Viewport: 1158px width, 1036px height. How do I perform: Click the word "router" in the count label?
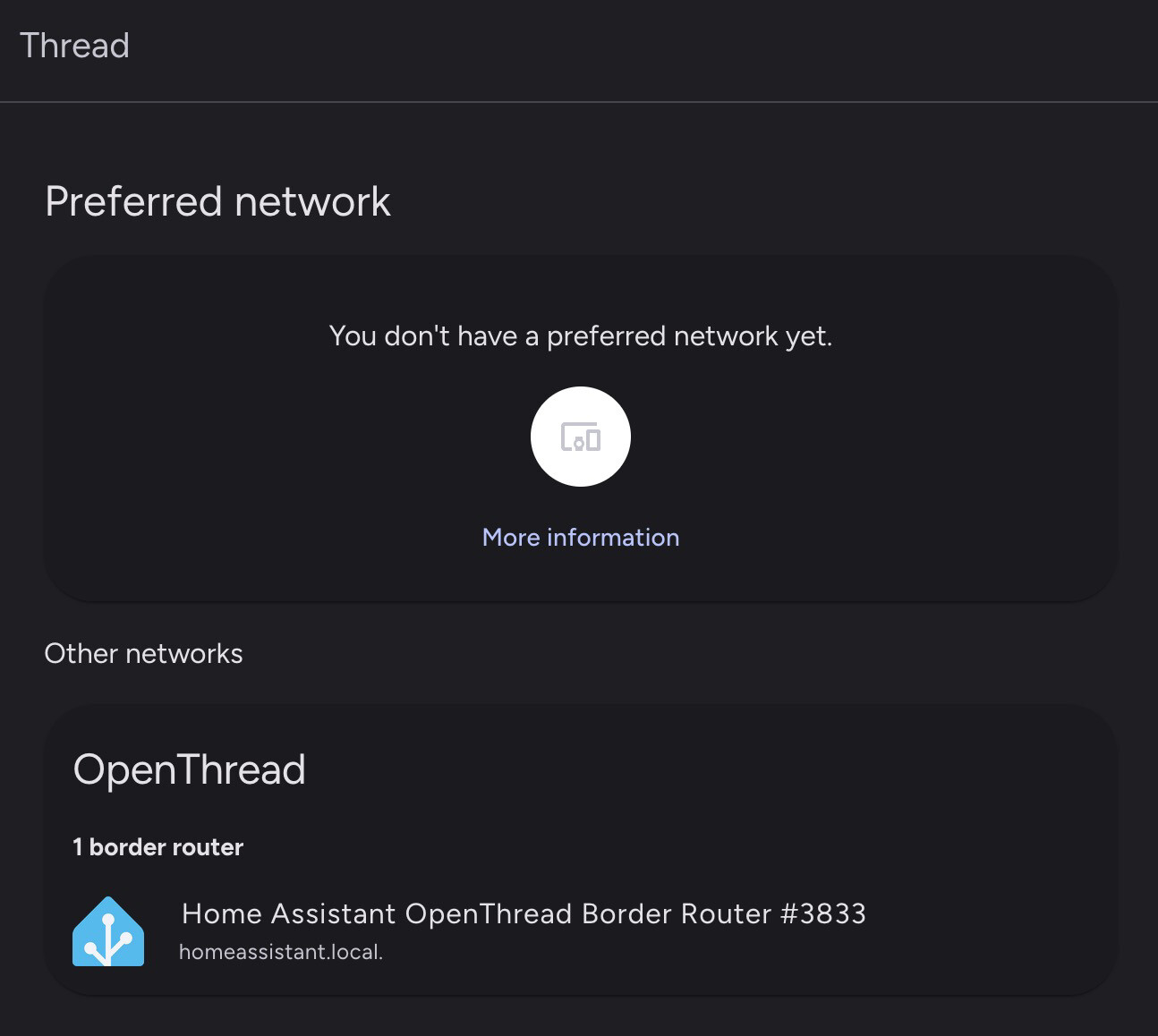[210, 847]
